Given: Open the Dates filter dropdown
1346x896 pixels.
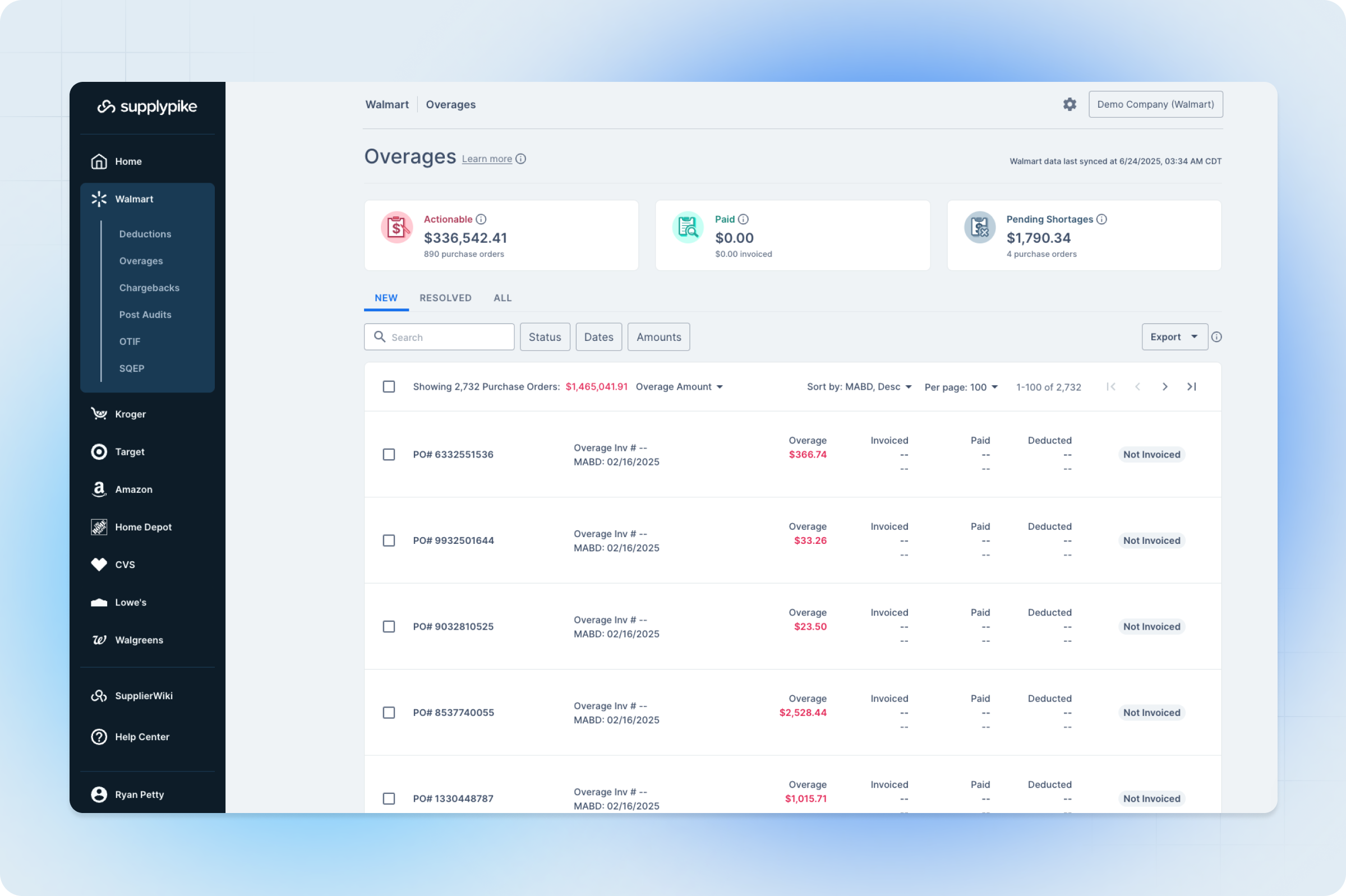Looking at the screenshot, I should [598, 337].
